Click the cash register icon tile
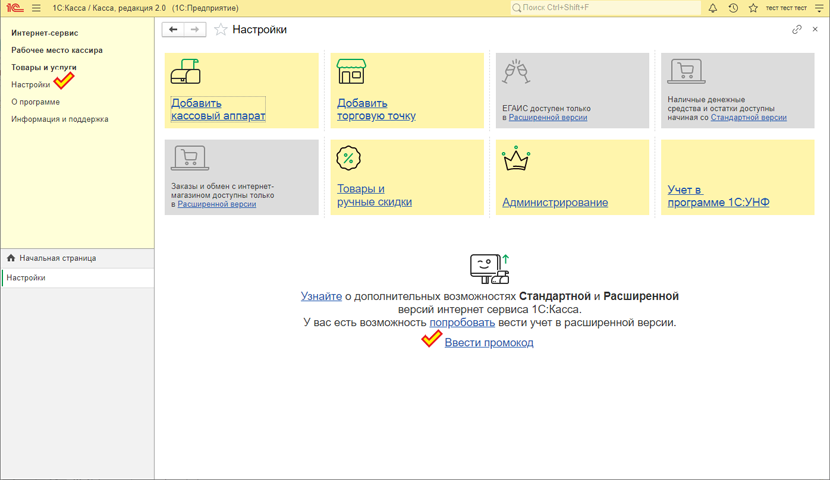The height and width of the screenshot is (480, 830). pyautogui.click(x=186, y=72)
